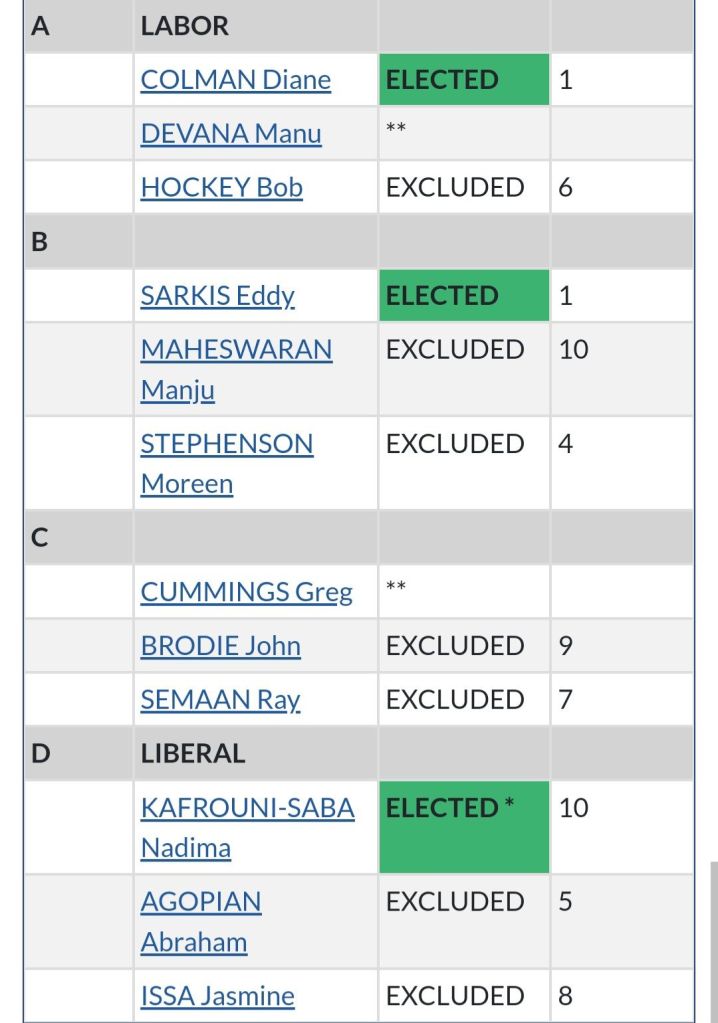Click the STEPHENSON Moreen link
The height and width of the screenshot is (1023, 718).
click(226, 444)
